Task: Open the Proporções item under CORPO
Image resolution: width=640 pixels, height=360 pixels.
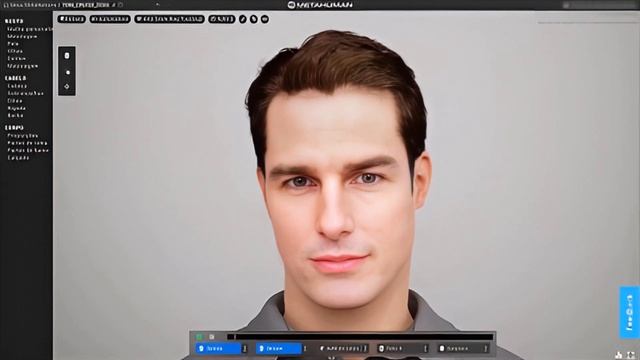Action: click(23, 136)
